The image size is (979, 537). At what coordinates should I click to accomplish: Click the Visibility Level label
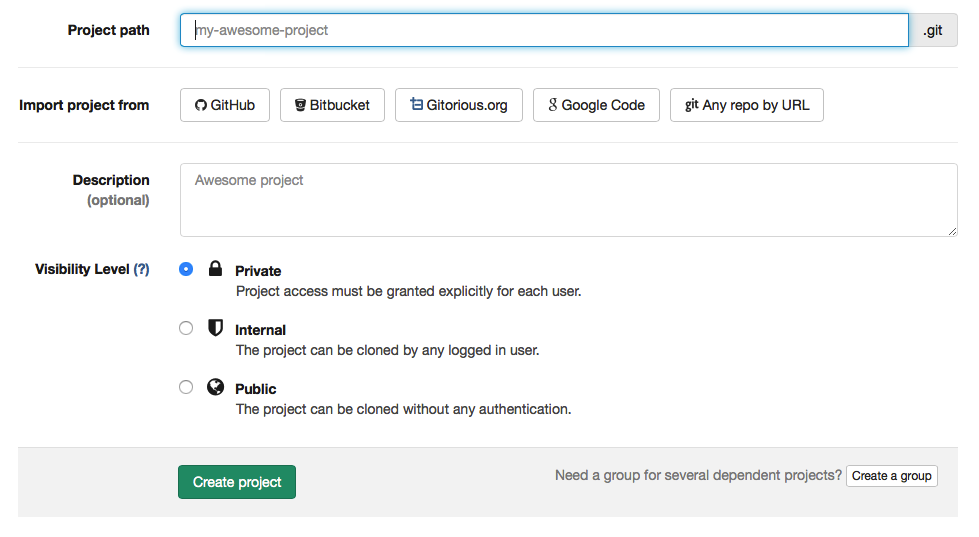[82, 269]
